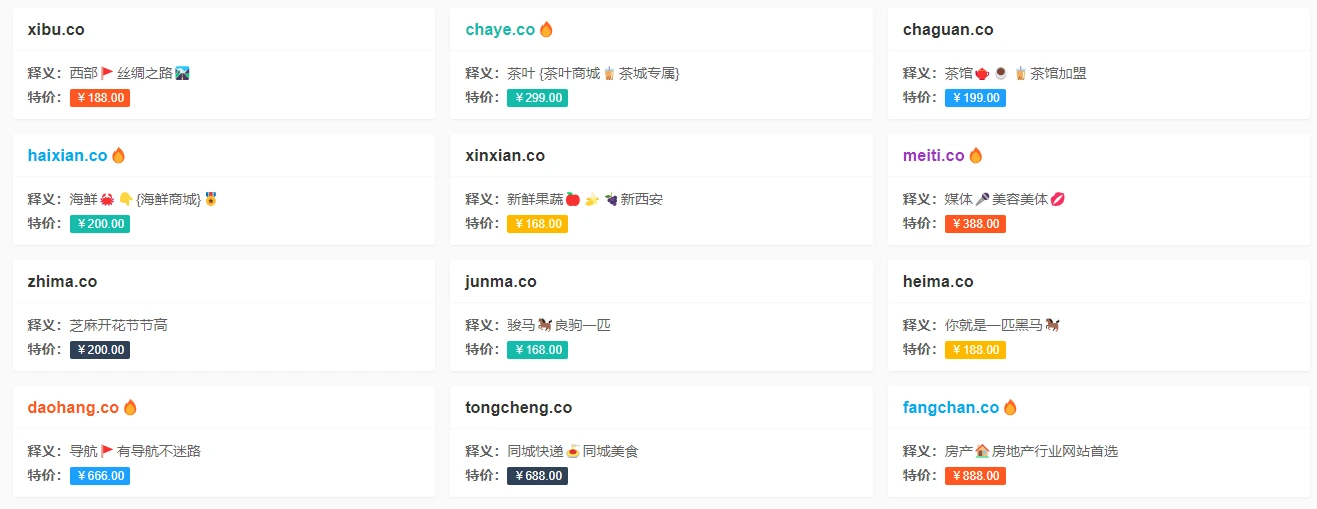
Task: Click the ￥299.00 price badge on chaye.co
Action: pyautogui.click(x=537, y=98)
